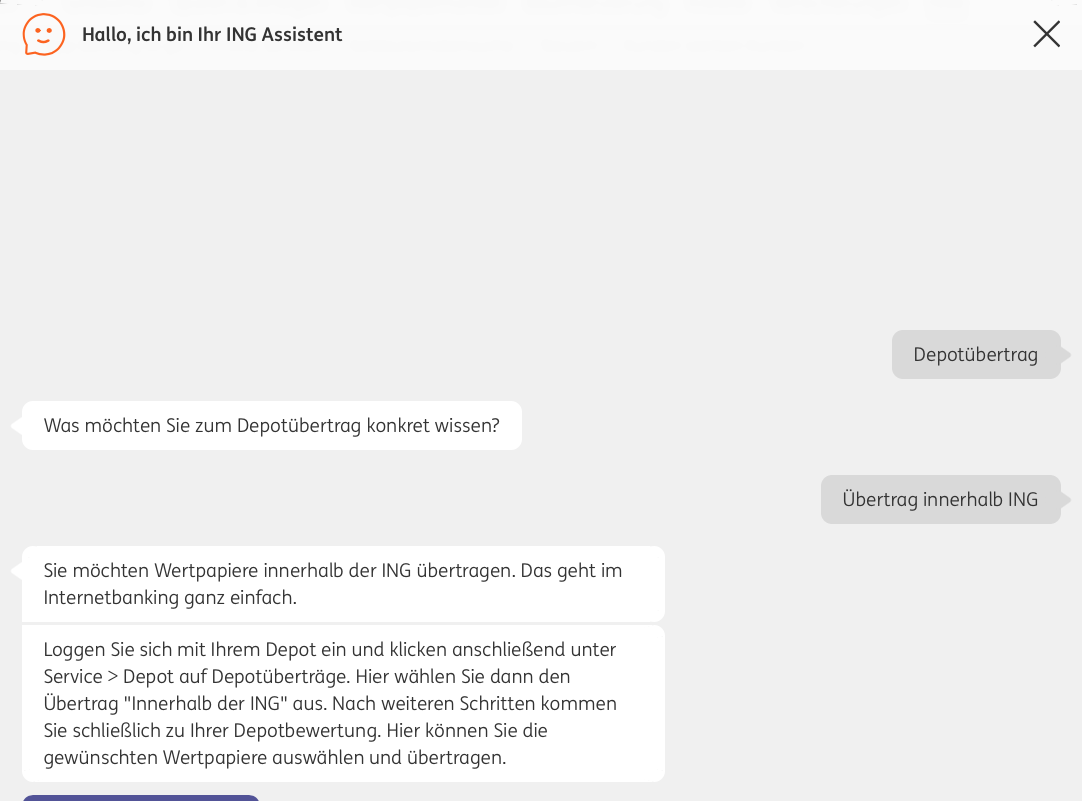Viewport: 1082px width, 801px height.
Task: Click the message "Sie möchten Wertpapiere innerhalb der ING übertragen"
Action: (x=344, y=584)
